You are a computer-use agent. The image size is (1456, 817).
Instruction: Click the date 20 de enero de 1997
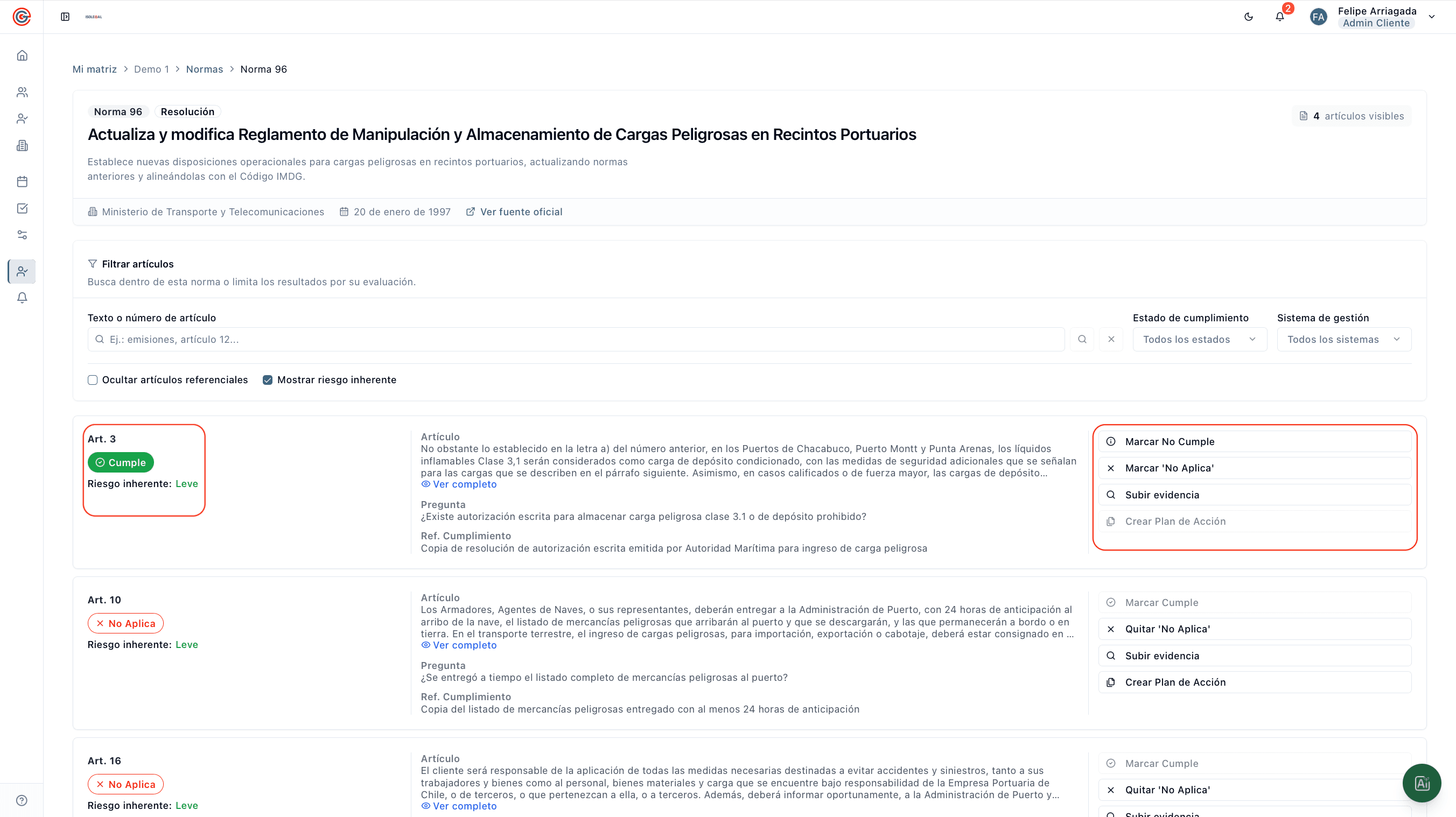[402, 212]
